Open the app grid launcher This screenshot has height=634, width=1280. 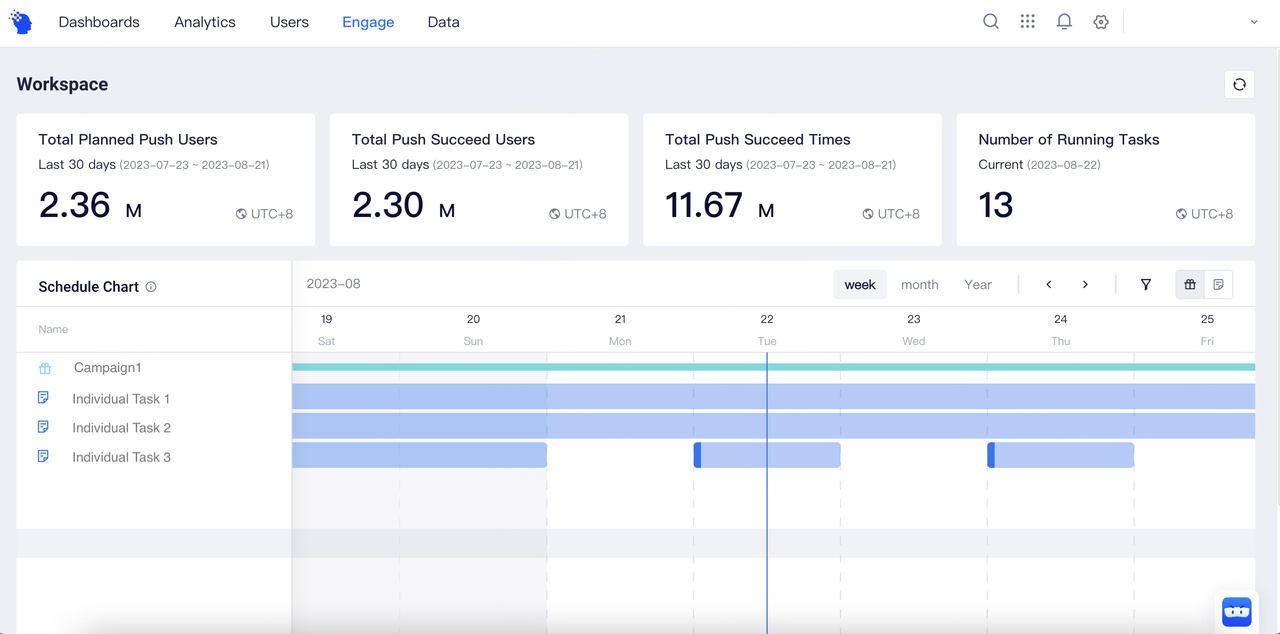1027,21
